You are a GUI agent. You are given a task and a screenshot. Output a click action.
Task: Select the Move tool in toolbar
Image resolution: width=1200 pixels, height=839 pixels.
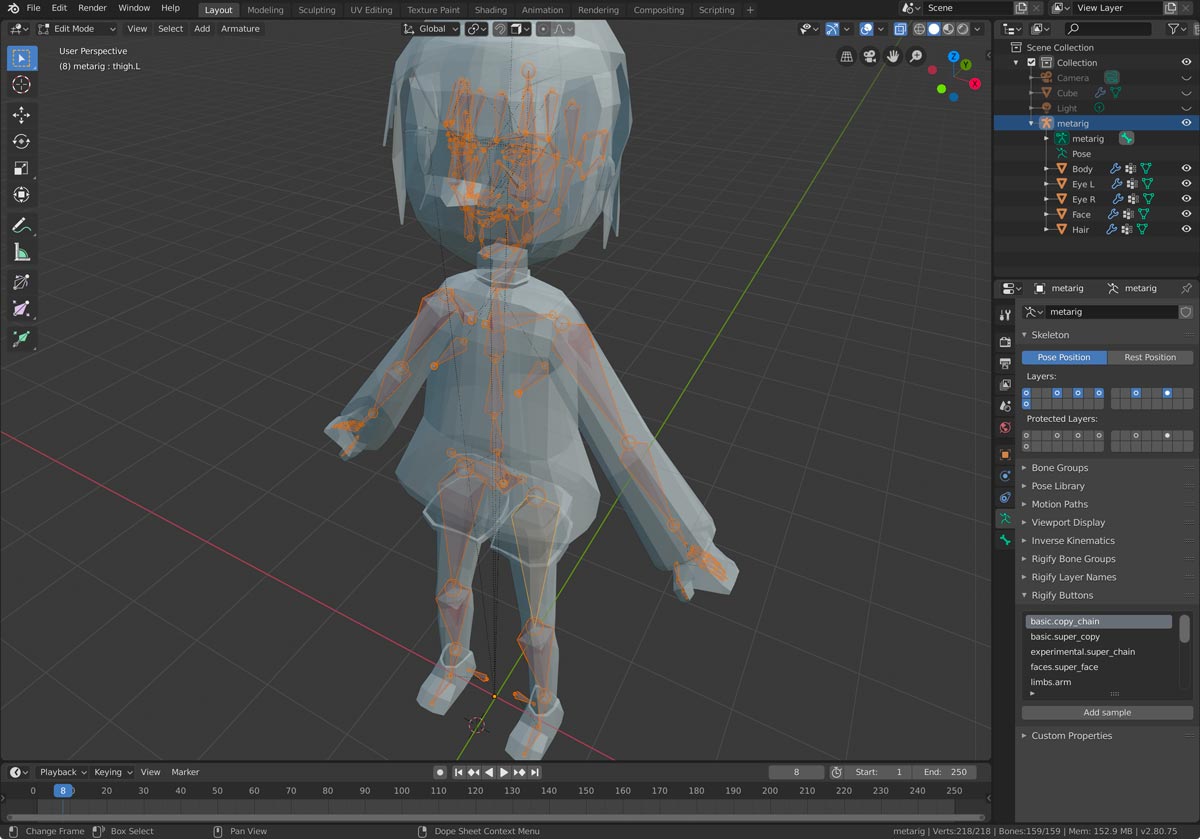point(21,115)
